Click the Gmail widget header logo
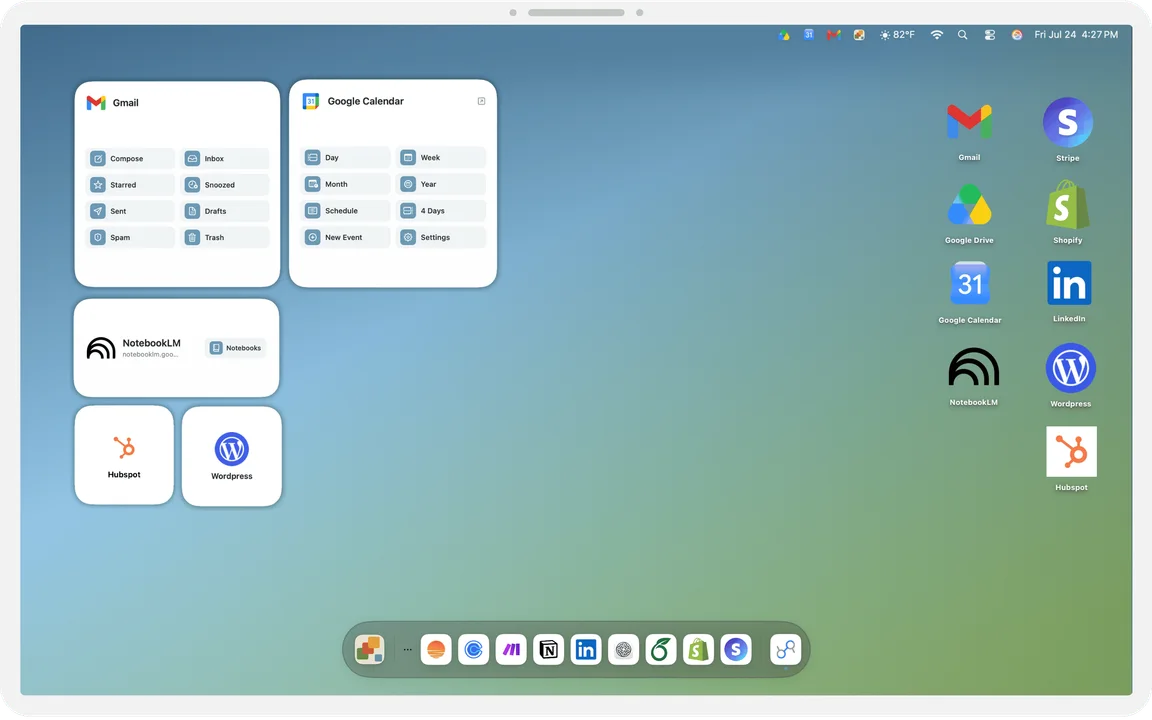1152x720 pixels. tap(96, 103)
